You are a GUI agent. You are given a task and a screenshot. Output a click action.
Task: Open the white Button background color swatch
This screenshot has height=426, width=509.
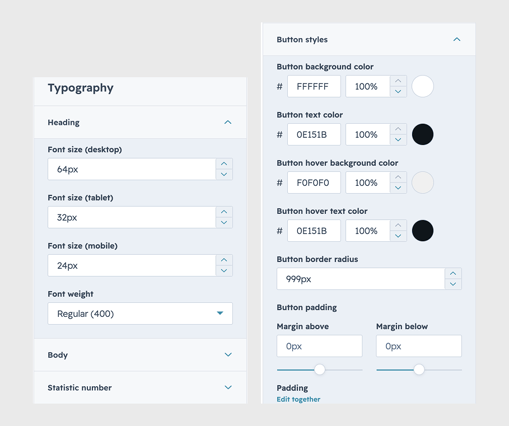click(423, 86)
